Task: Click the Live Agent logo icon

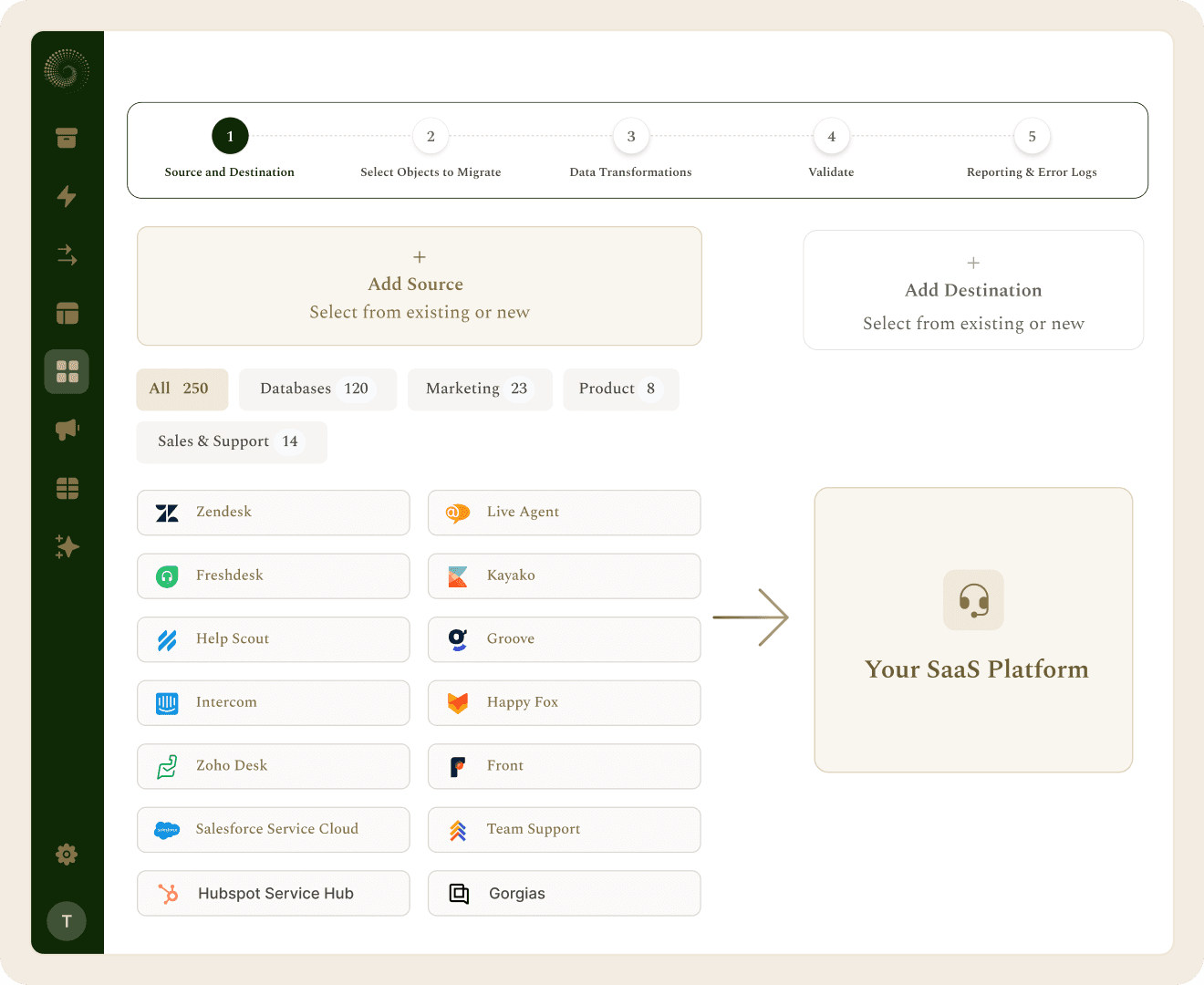Action: click(x=458, y=513)
